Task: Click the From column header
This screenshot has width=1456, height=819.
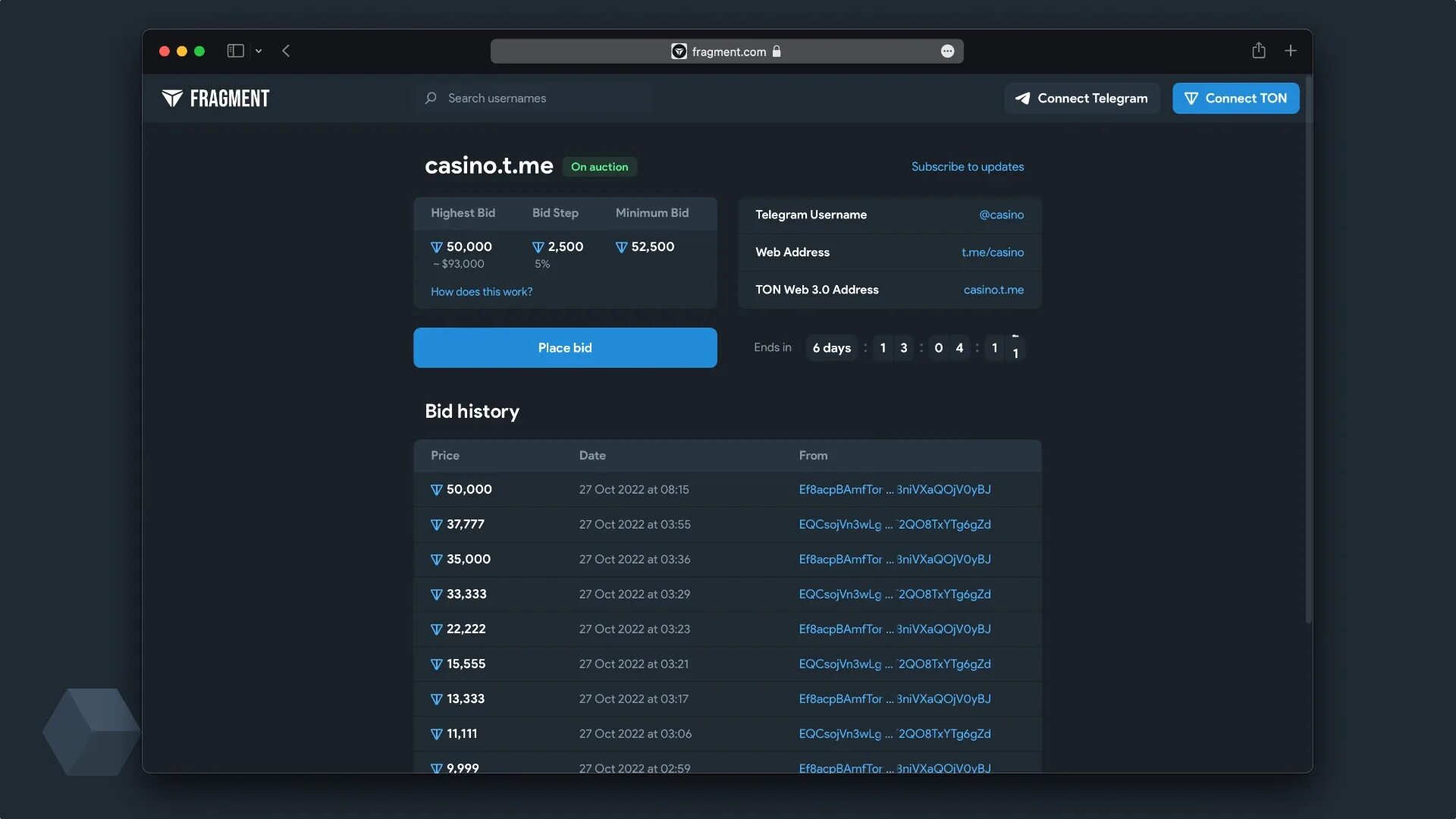Action: pyautogui.click(x=813, y=456)
